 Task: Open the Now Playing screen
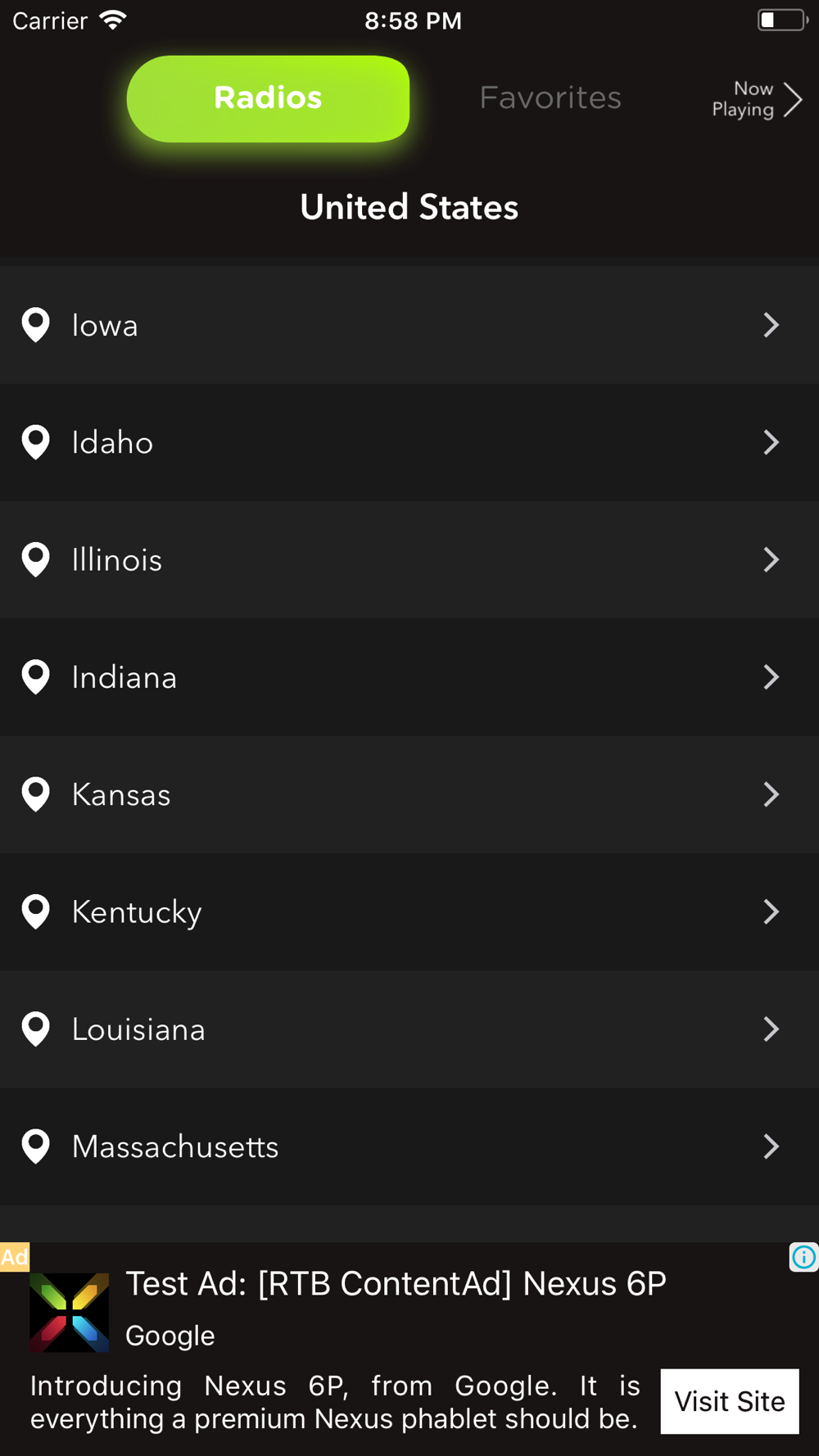point(755,99)
